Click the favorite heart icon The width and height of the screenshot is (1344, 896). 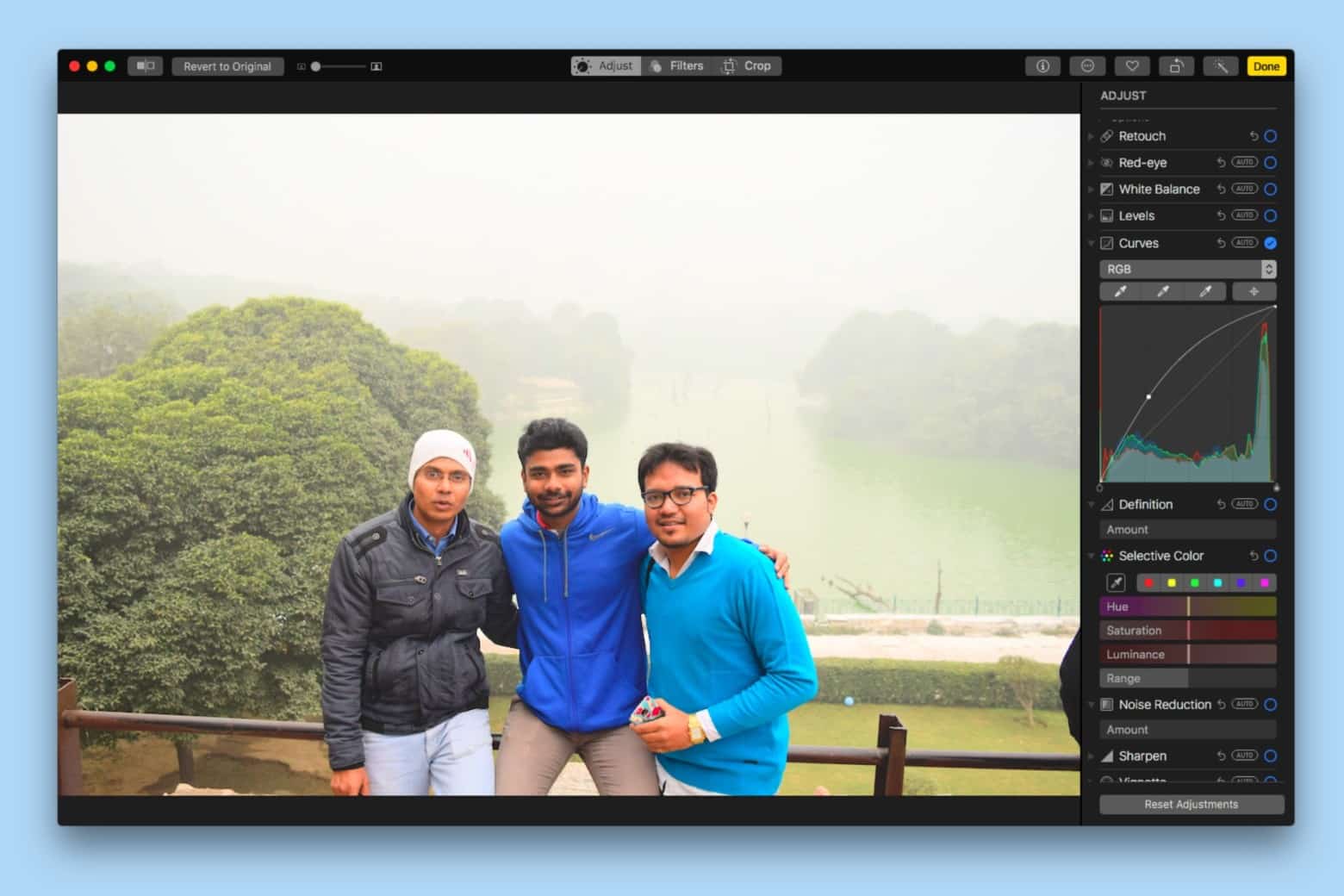pyautogui.click(x=1131, y=65)
